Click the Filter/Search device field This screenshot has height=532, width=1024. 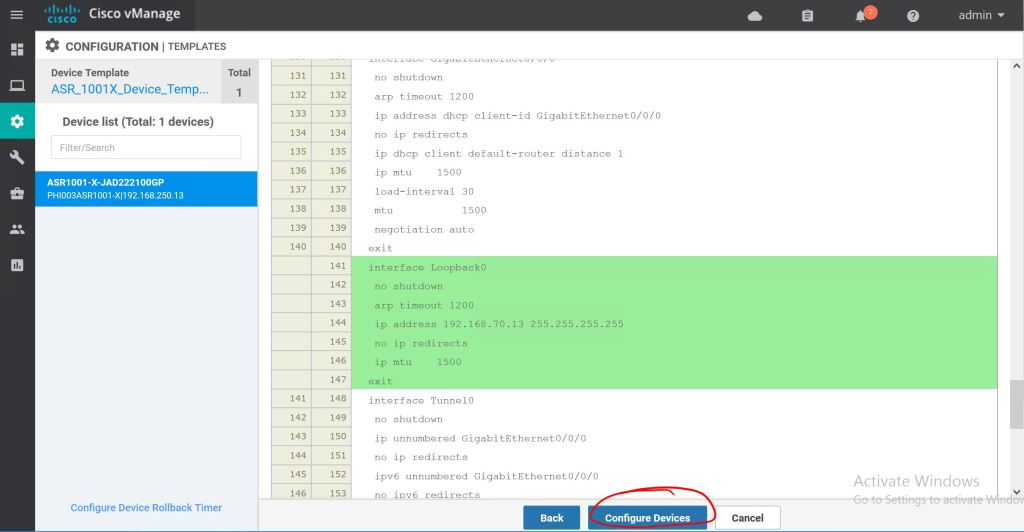point(146,147)
